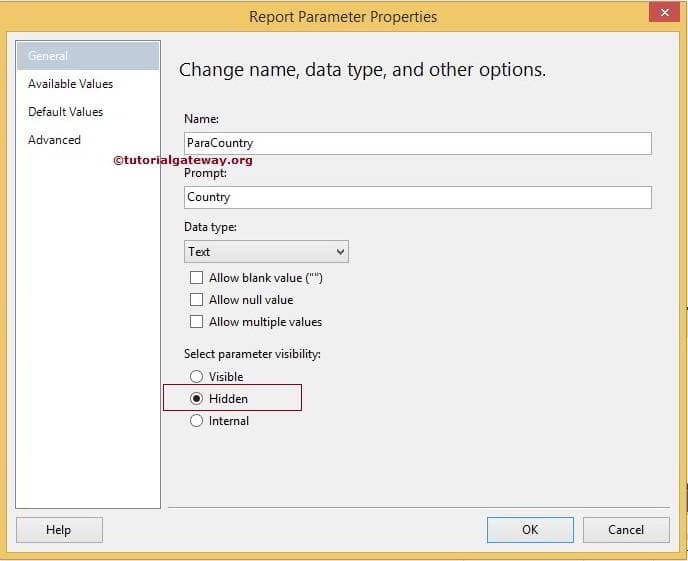Focus the Prompt field containing Country
The image size is (688, 561).
pyautogui.click(x=417, y=197)
